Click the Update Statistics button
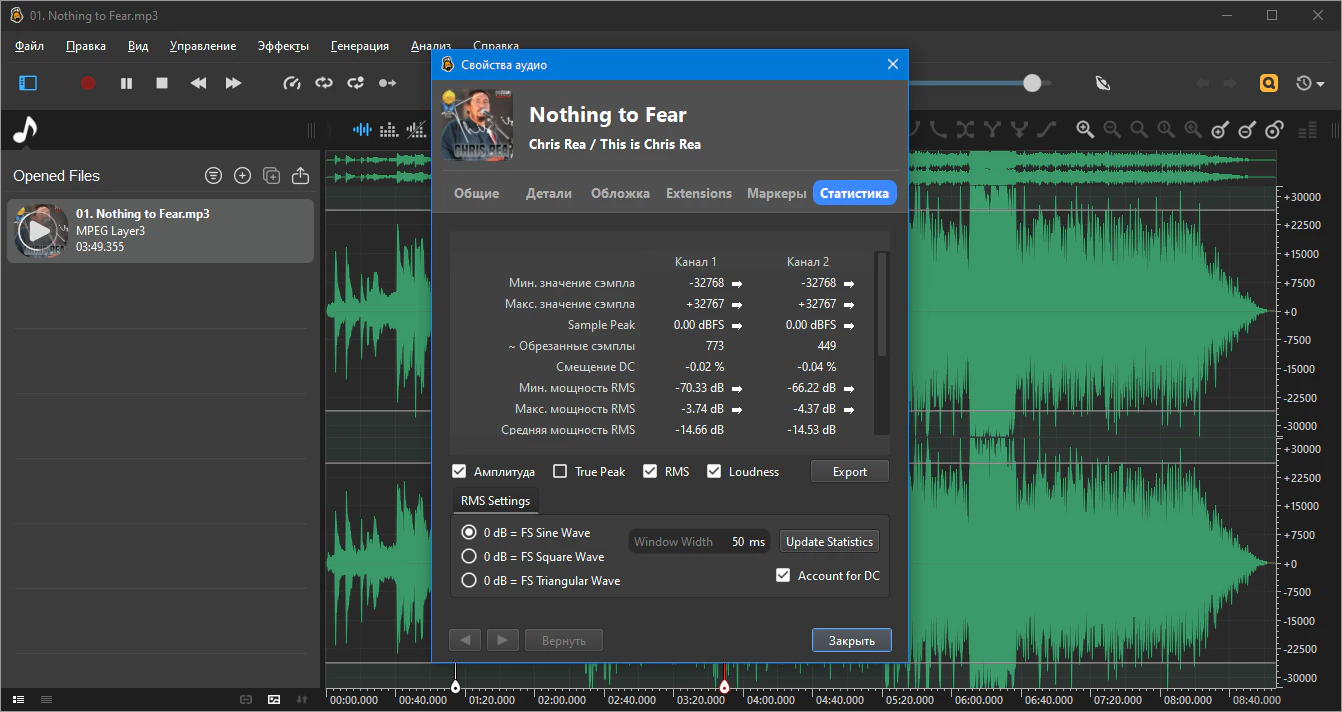This screenshot has height=712, width=1342. [829, 542]
